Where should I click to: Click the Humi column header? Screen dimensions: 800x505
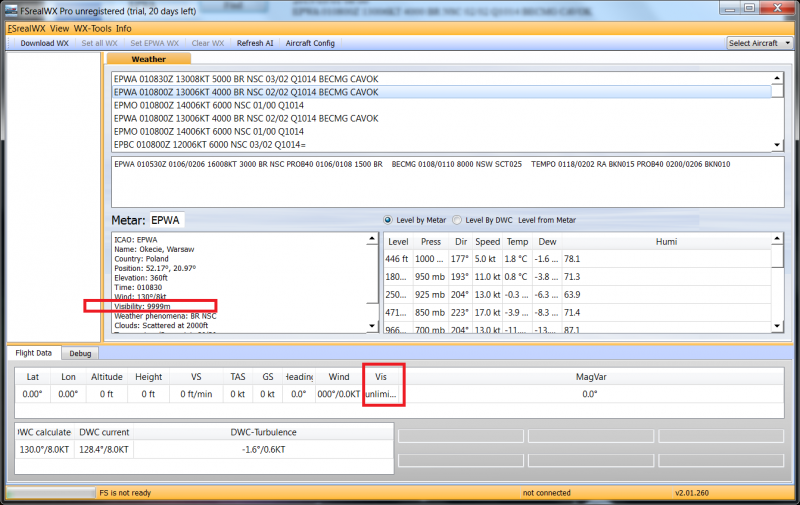[666, 242]
